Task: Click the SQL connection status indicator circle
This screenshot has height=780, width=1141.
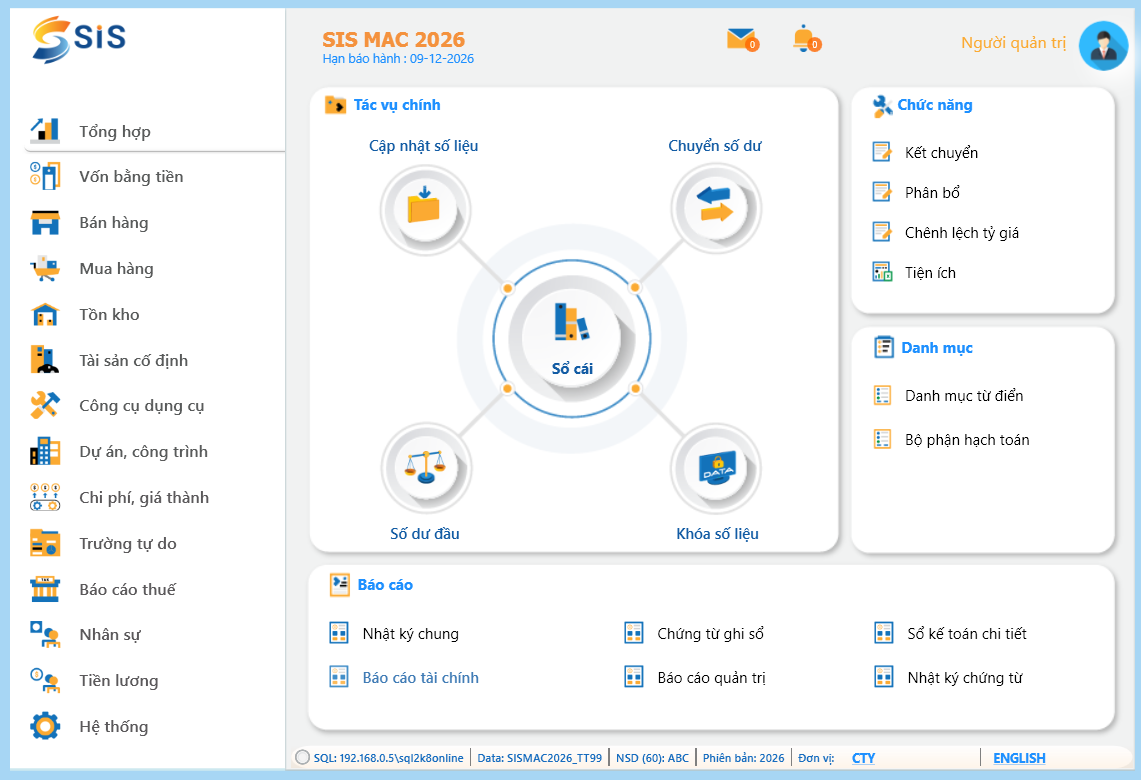Action: point(303,758)
